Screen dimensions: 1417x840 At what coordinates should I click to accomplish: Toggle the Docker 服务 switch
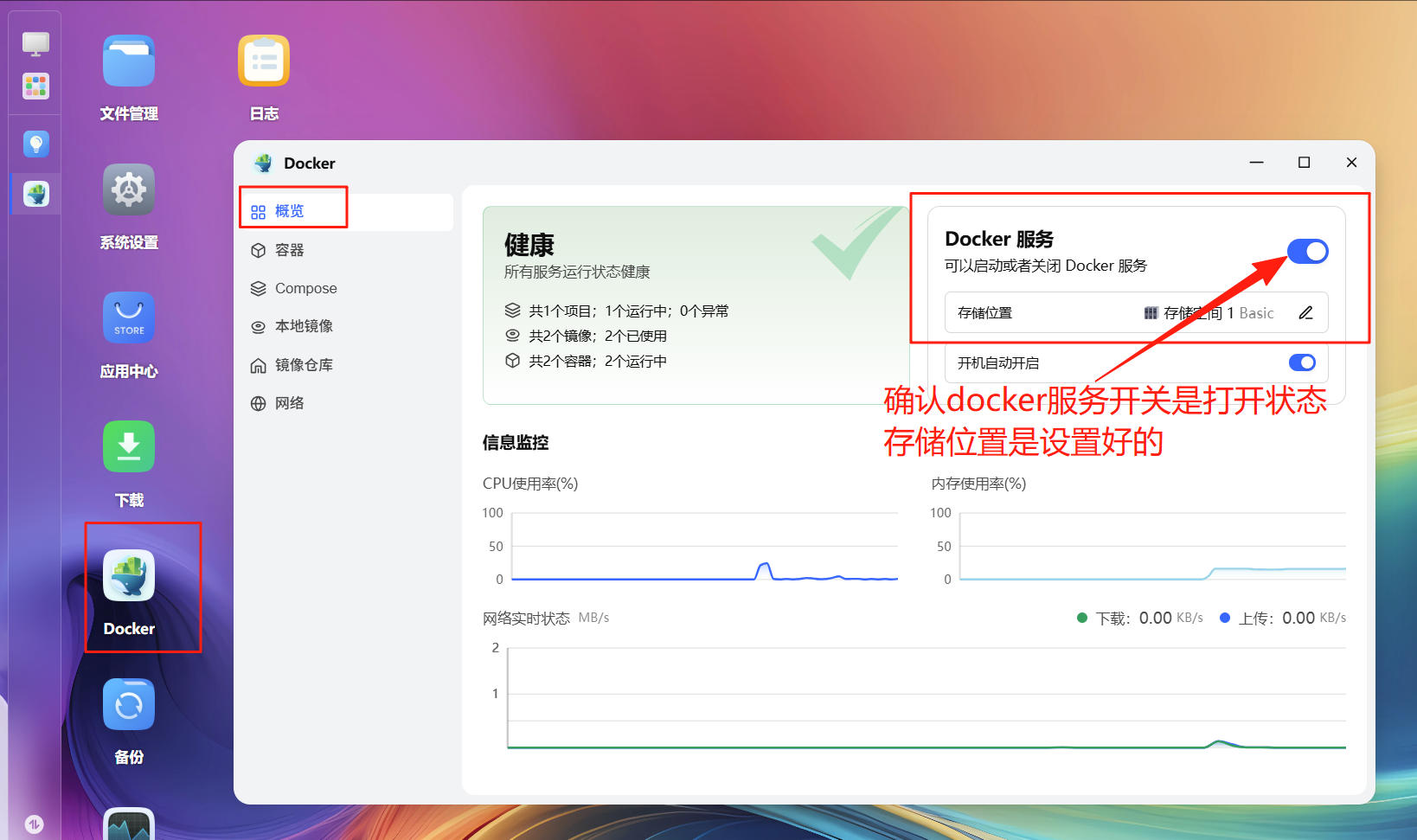[x=1307, y=252]
